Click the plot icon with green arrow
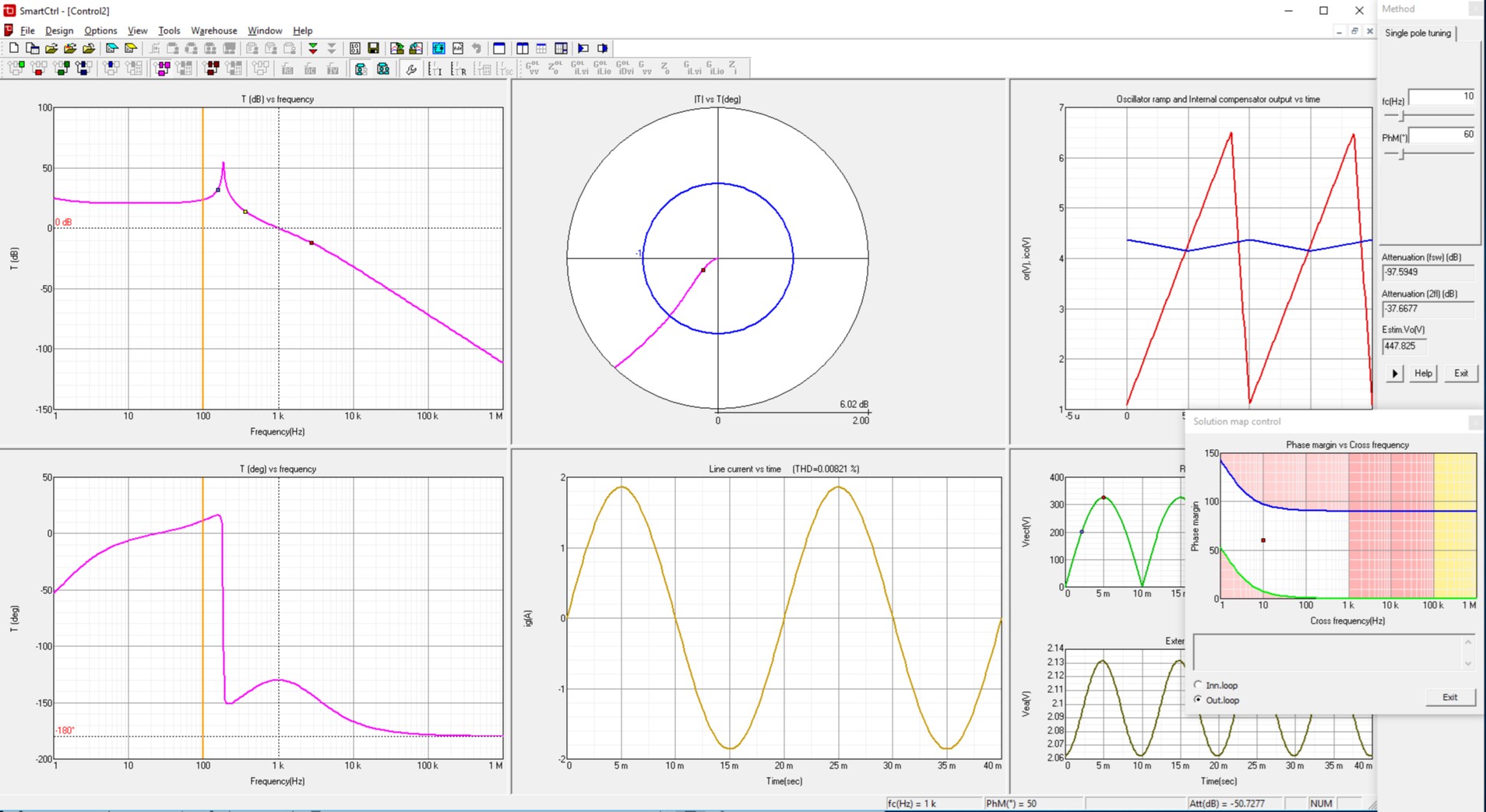The height and width of the screenshot is (812, 1486). tap(396, 48)
